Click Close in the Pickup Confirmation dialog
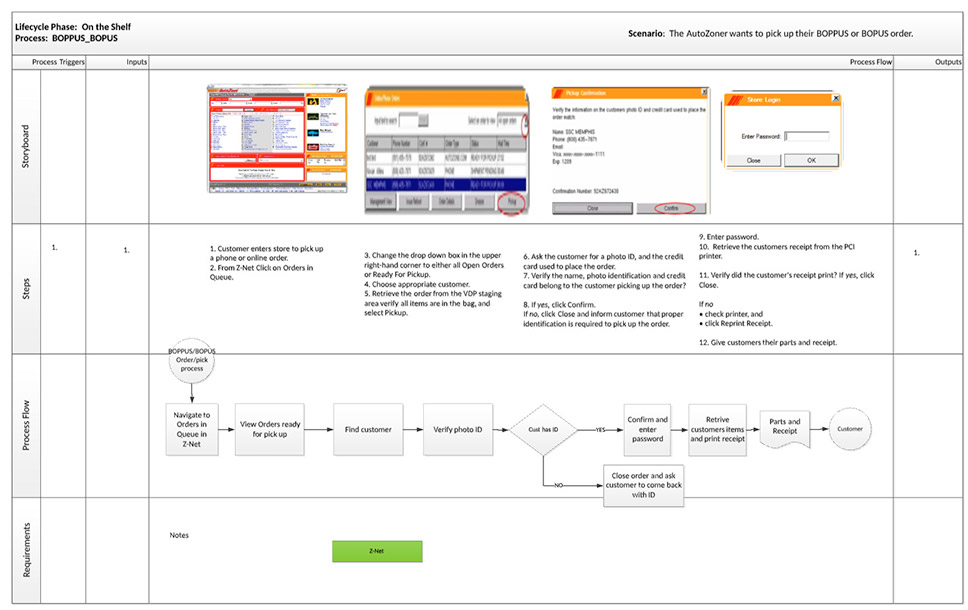Screen dimensions: 968x610 point(593,208)
